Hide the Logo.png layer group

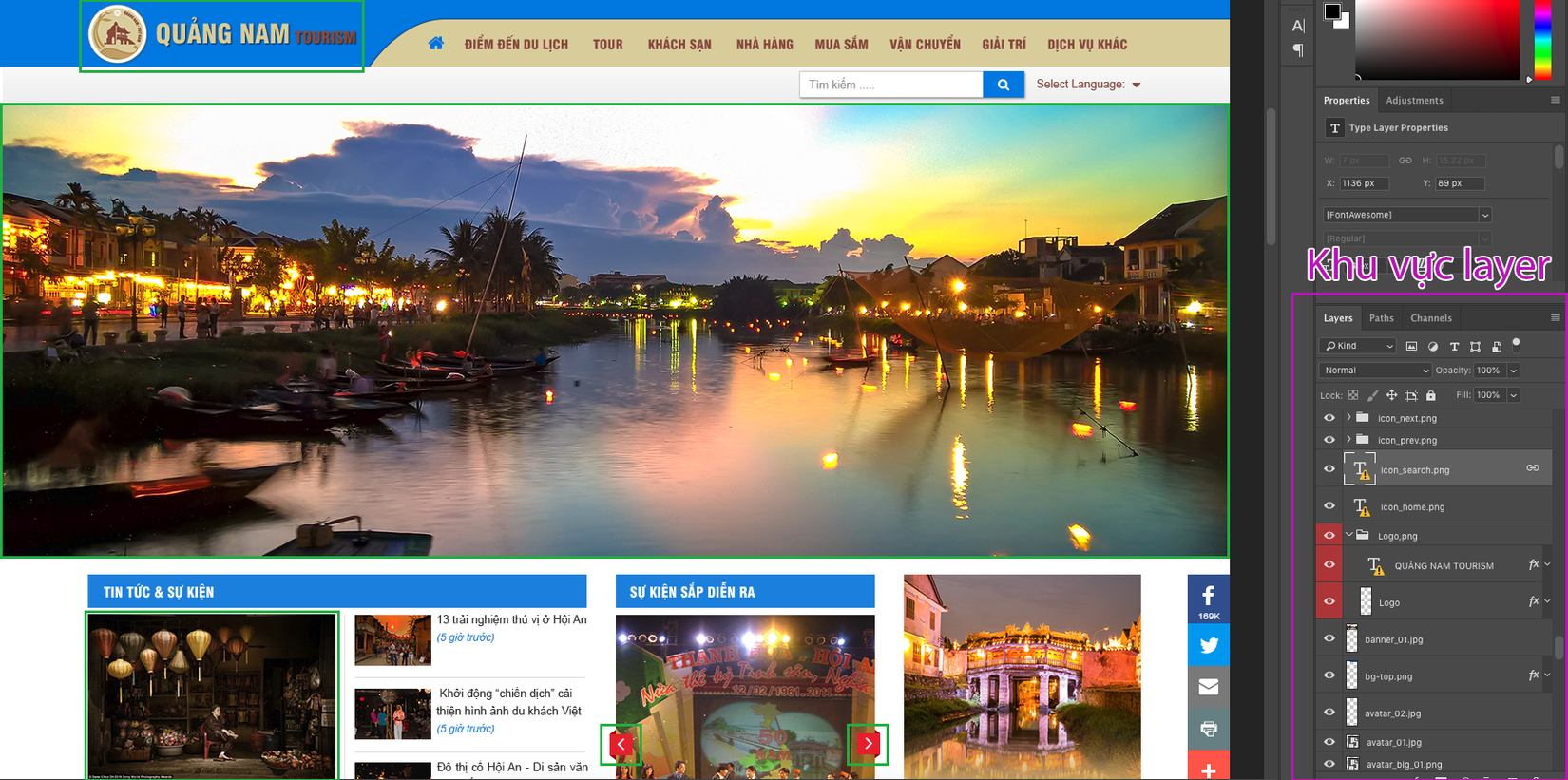[1329, 536]
